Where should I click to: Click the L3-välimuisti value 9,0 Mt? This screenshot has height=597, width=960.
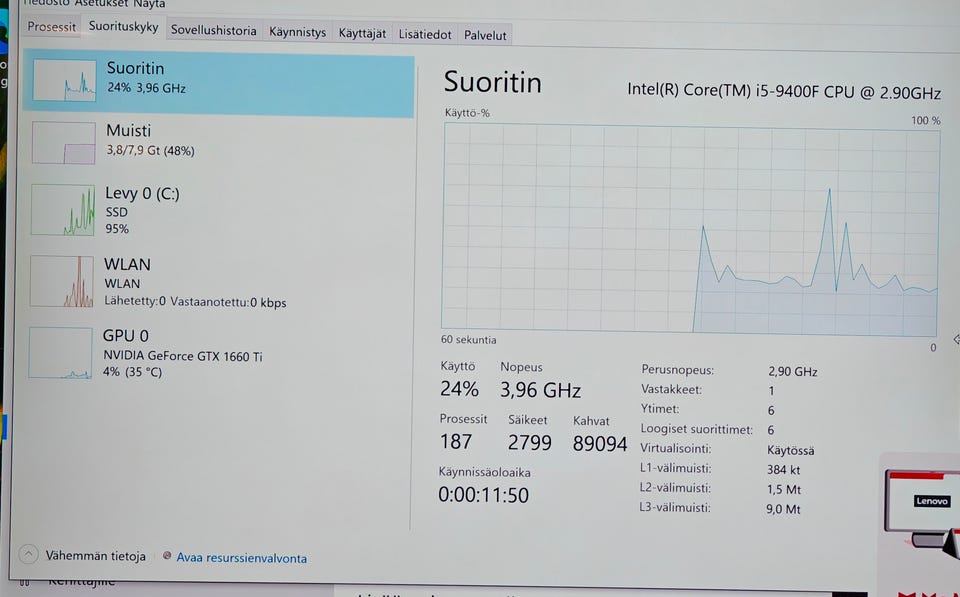(x=783, y=509)
